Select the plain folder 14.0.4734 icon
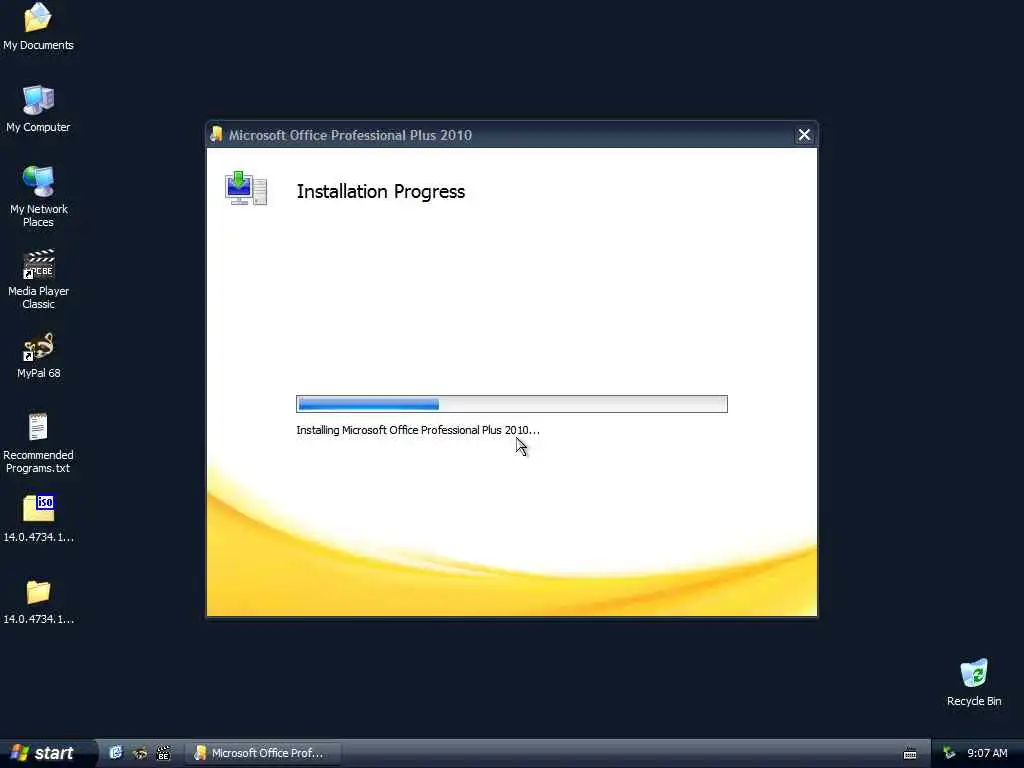Image resolution: width=1024 pixels, height=768 pixels. (x=38, y=601)
